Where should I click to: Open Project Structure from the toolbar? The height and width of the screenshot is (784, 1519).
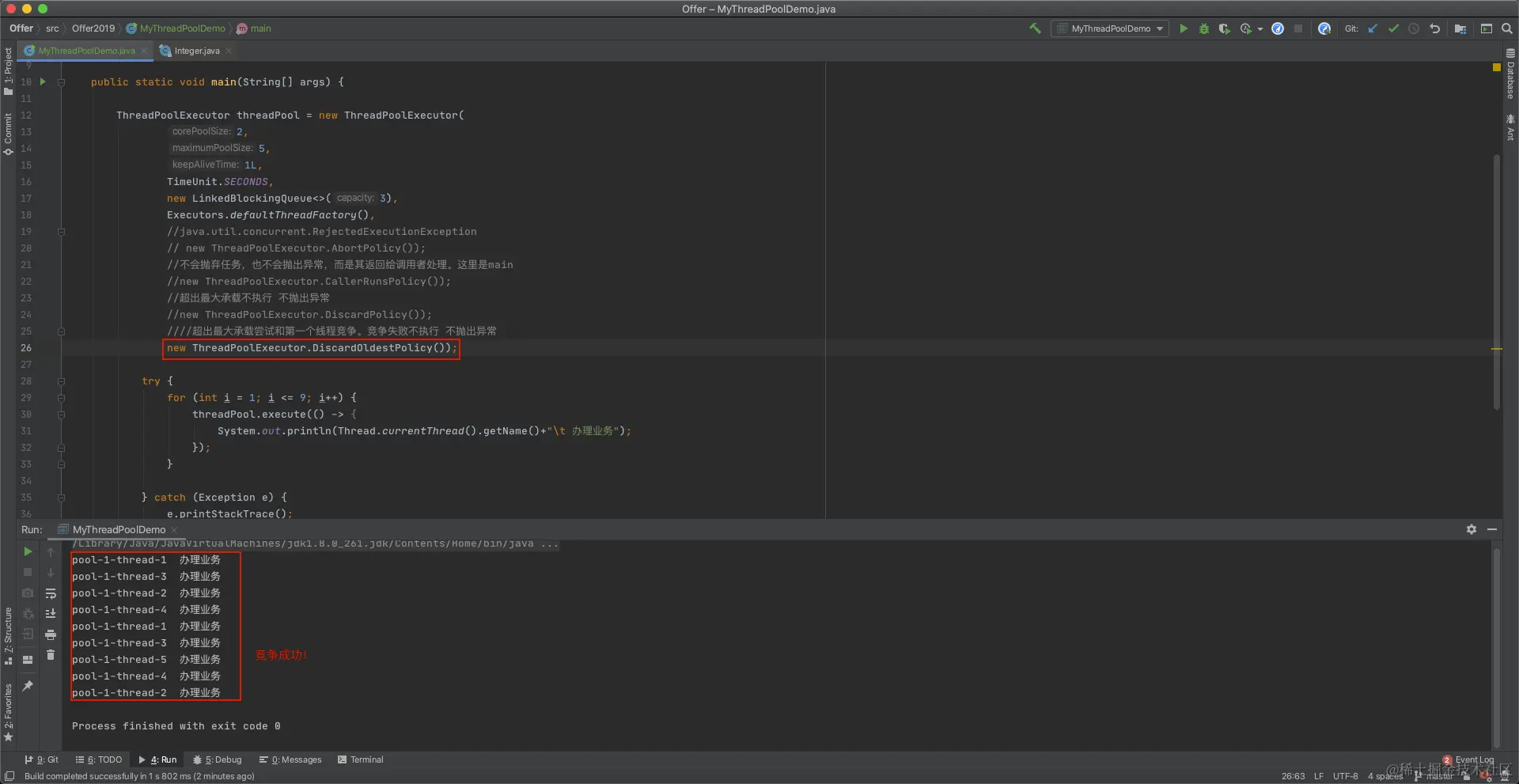(1460, 28)
